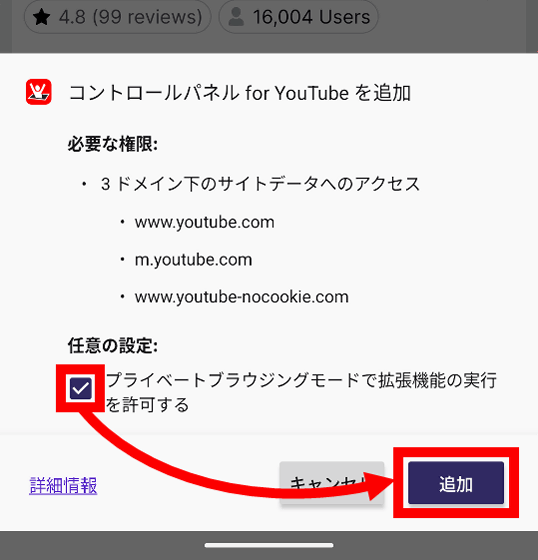Click the 任意の設定 heading
This screenshot has width=538, height=560.
tap(113, 345)
